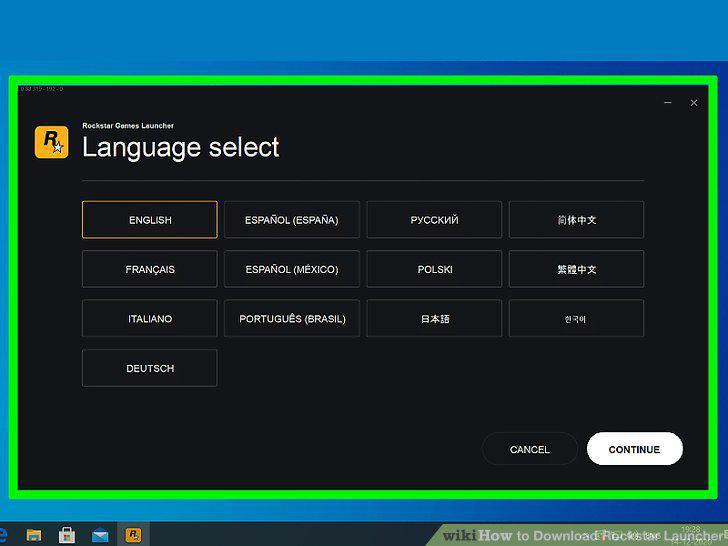Image resolution: width=728 pixels, height=546 pixels.
Task: Select DEUTSCH language option
Action: [x=150, y=368]
